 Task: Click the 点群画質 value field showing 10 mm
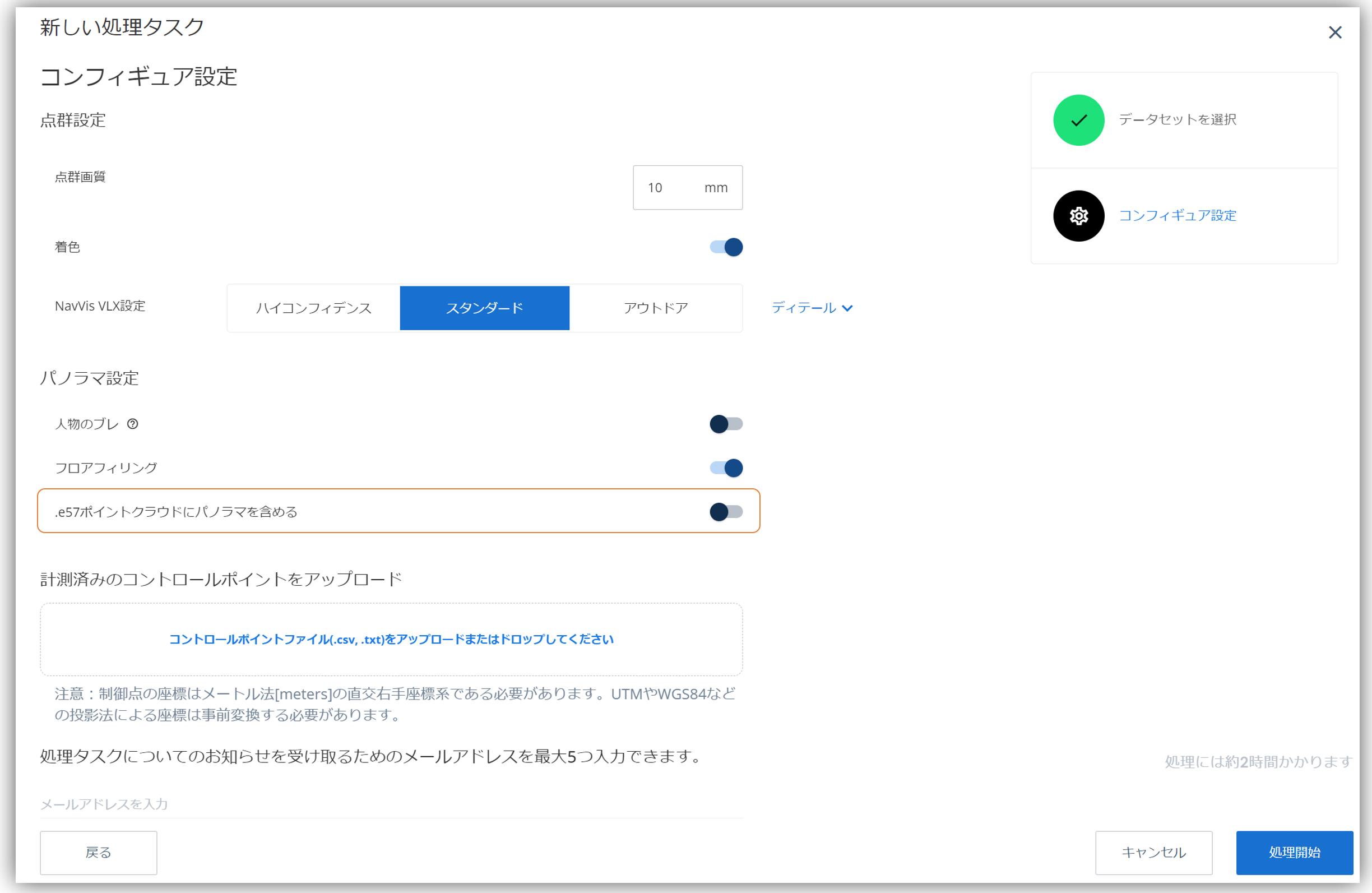[687, 187]
